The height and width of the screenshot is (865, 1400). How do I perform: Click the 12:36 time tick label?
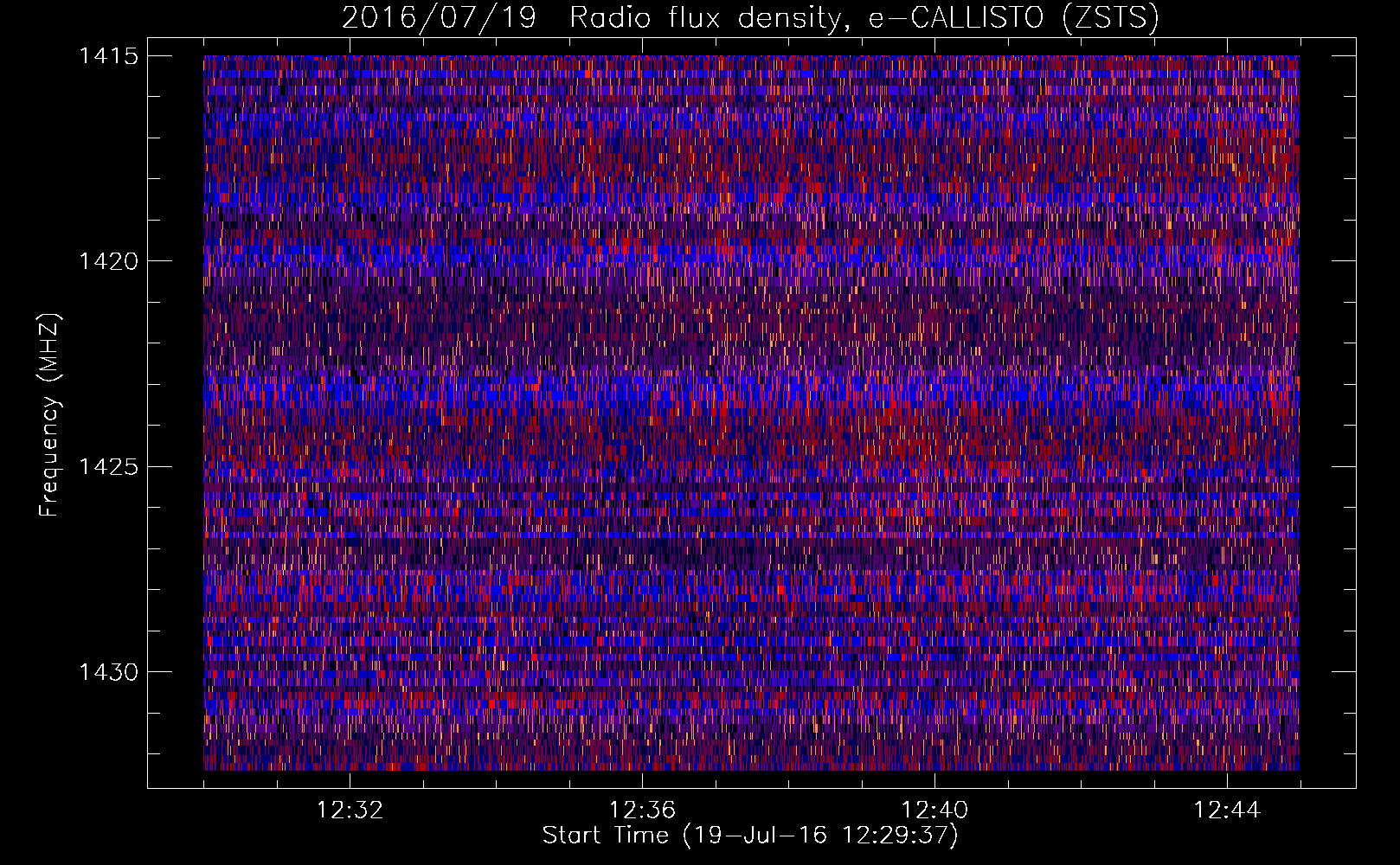click(x=642, y=811)
